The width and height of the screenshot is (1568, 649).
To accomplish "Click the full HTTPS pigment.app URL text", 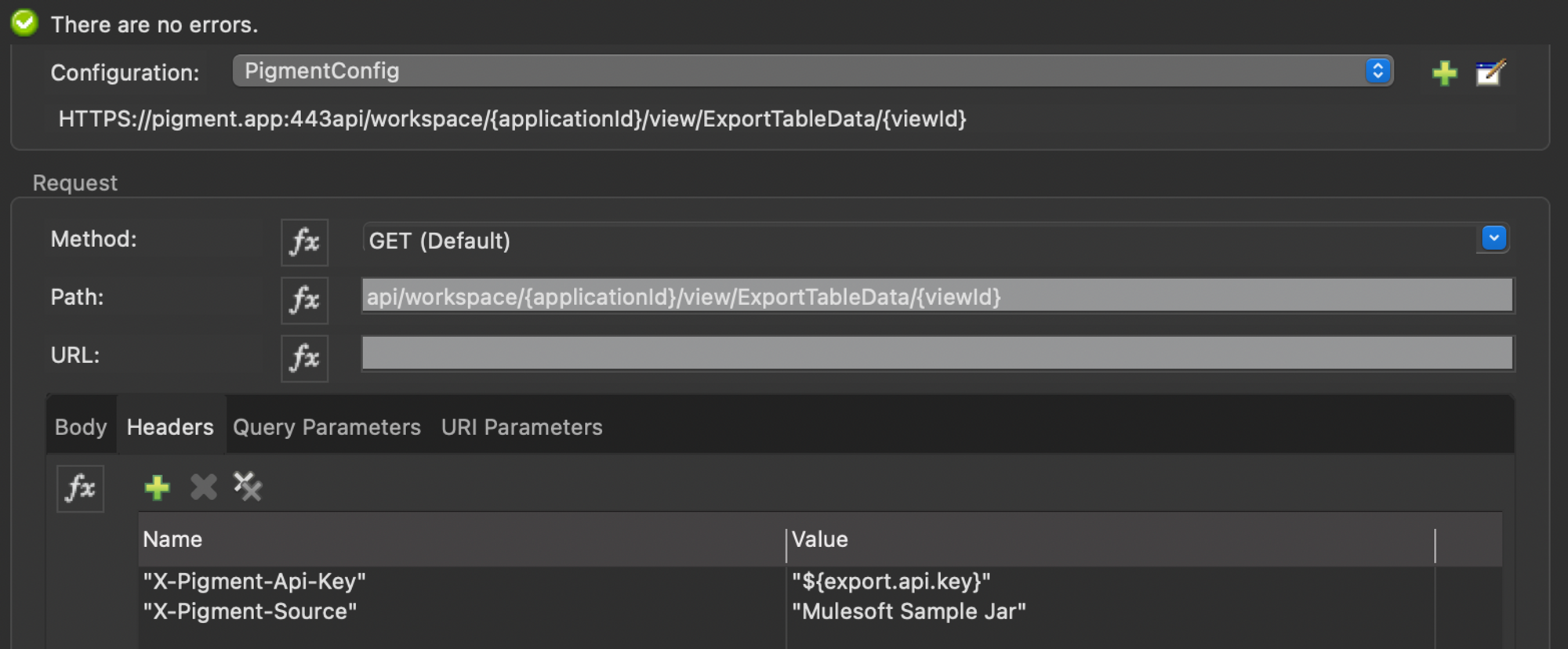I will 513,119.
